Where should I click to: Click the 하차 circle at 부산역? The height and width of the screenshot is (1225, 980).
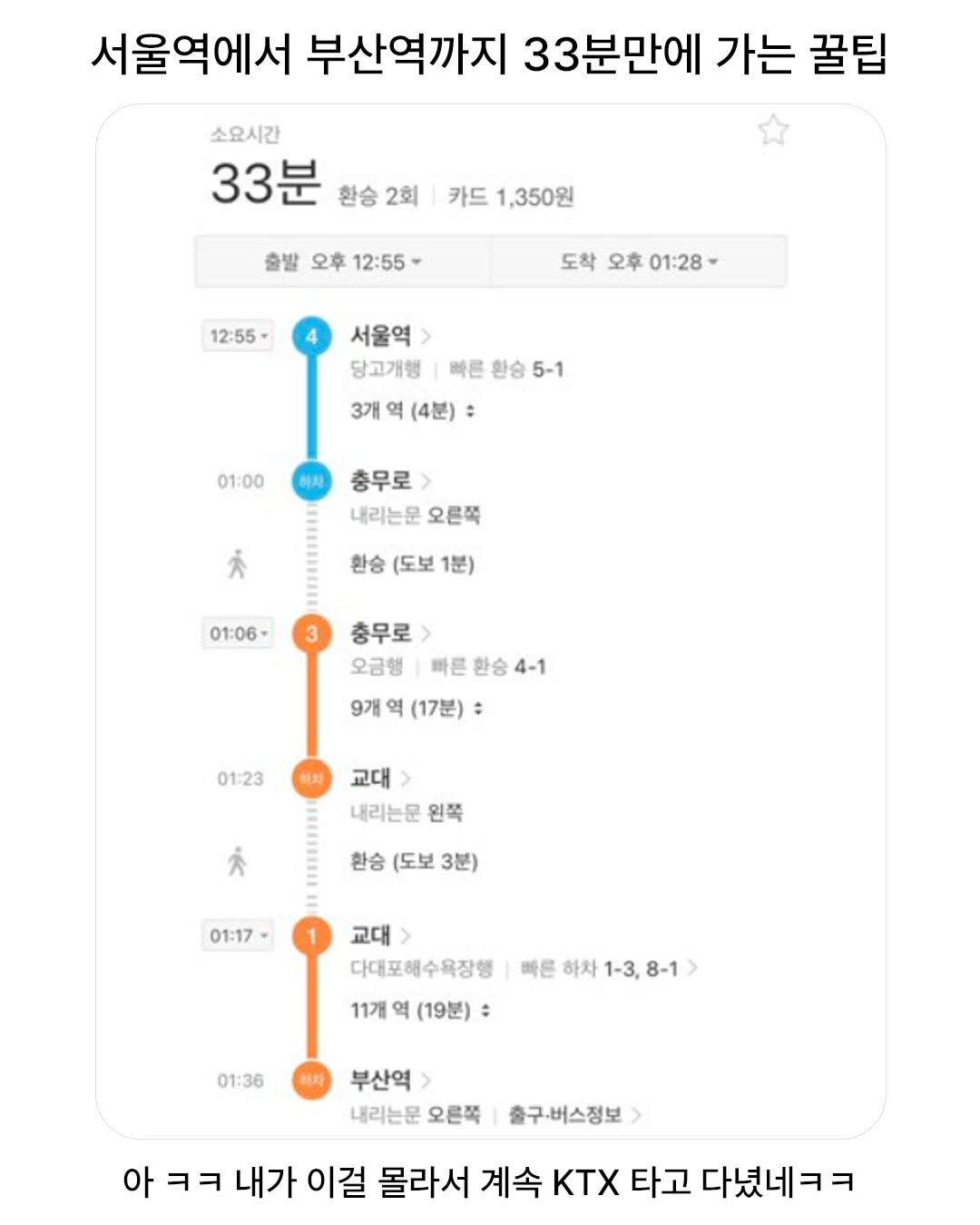click(x=311, y=1081)
